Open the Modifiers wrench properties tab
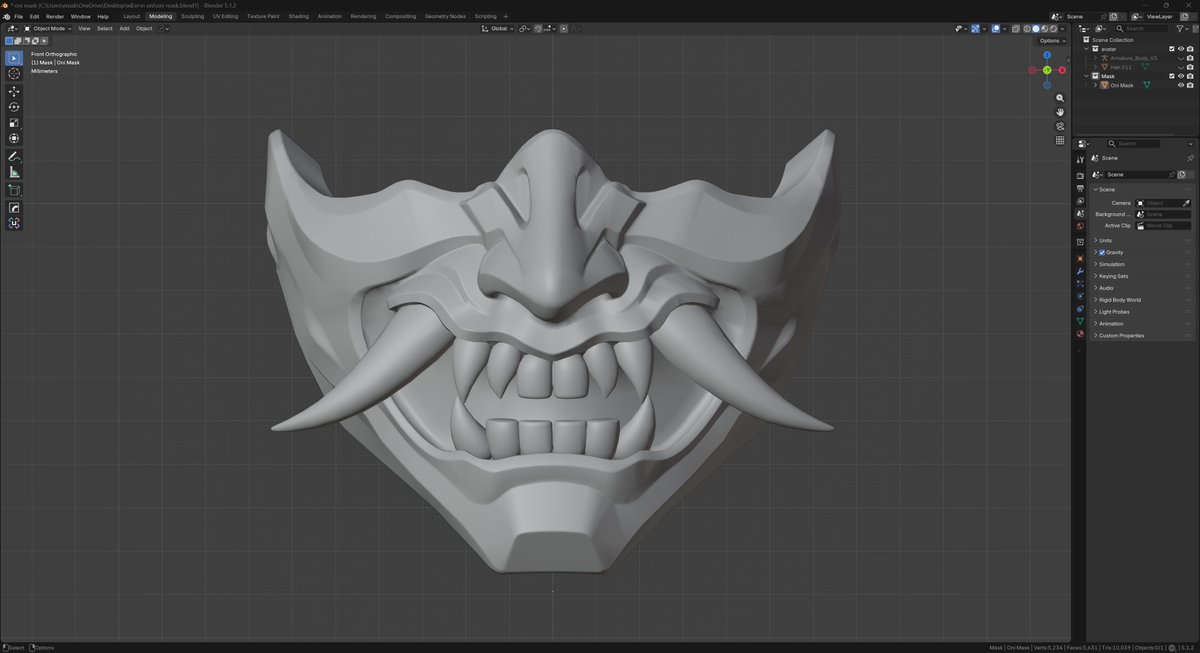1200x653 pixels. 1080,272
